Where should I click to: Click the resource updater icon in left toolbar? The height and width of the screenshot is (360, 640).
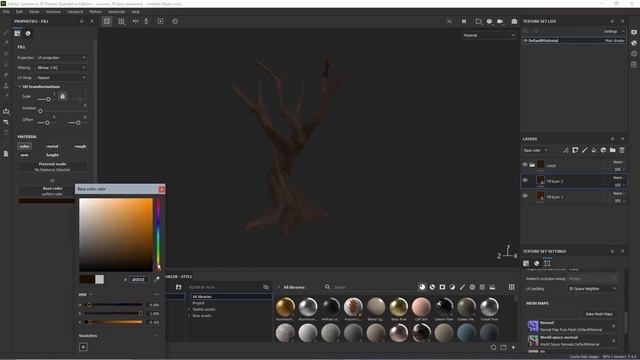pyautogui.click(x=6, y=122)
